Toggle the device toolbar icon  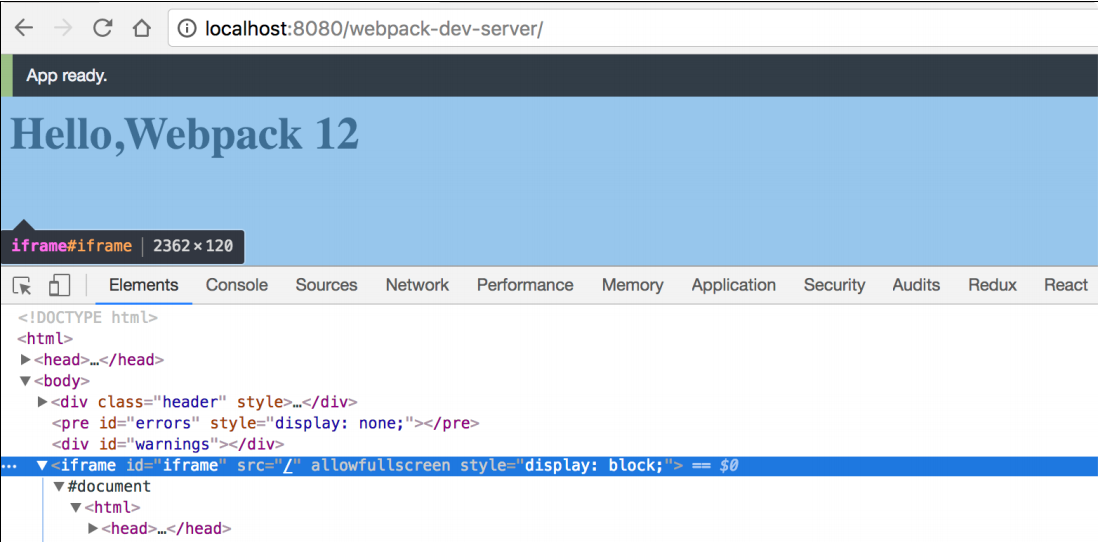tap(60, 285)
